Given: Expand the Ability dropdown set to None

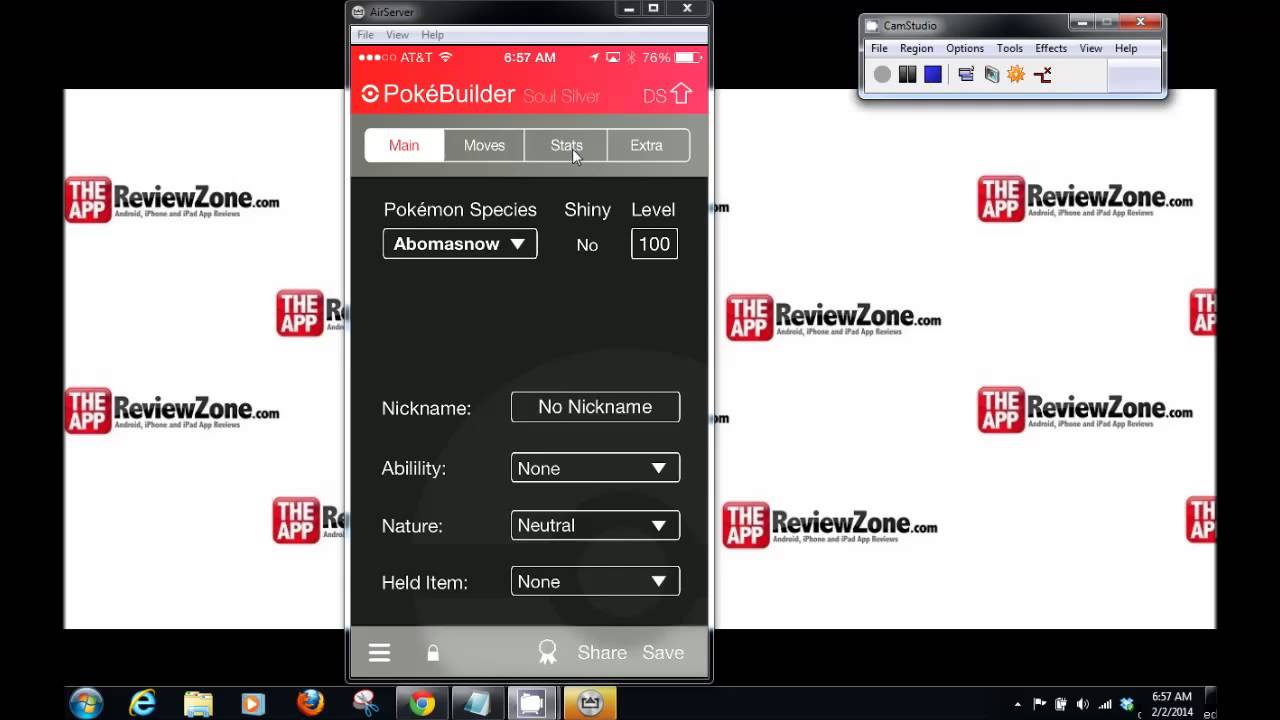Looking at the screenshot, I should (595, 468).
